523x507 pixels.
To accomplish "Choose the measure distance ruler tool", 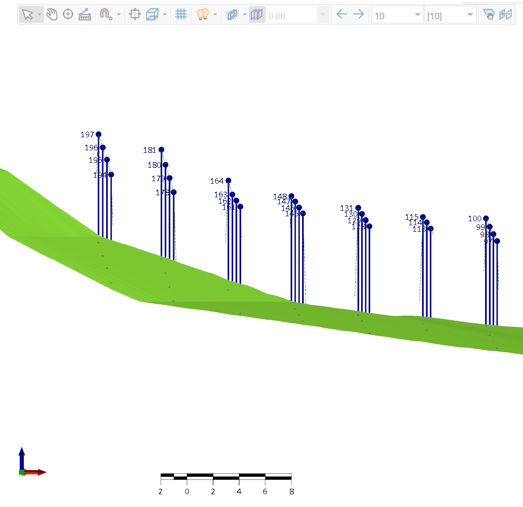I will pyautogui.click(x=85, y=15).
